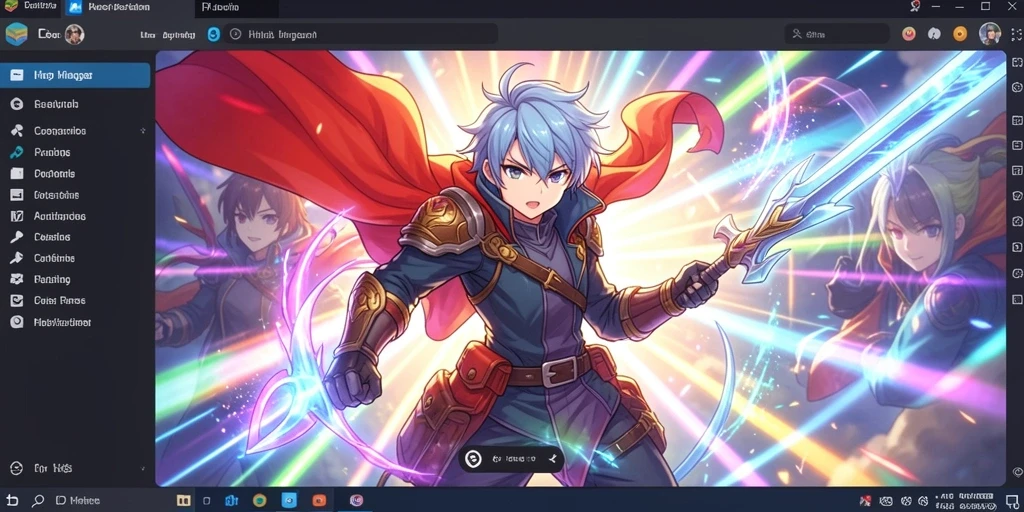The height and width of the screenshot is (512, 1024).
Task: Click the white leaf icon in the top toolbar
Action: [934, 34]
